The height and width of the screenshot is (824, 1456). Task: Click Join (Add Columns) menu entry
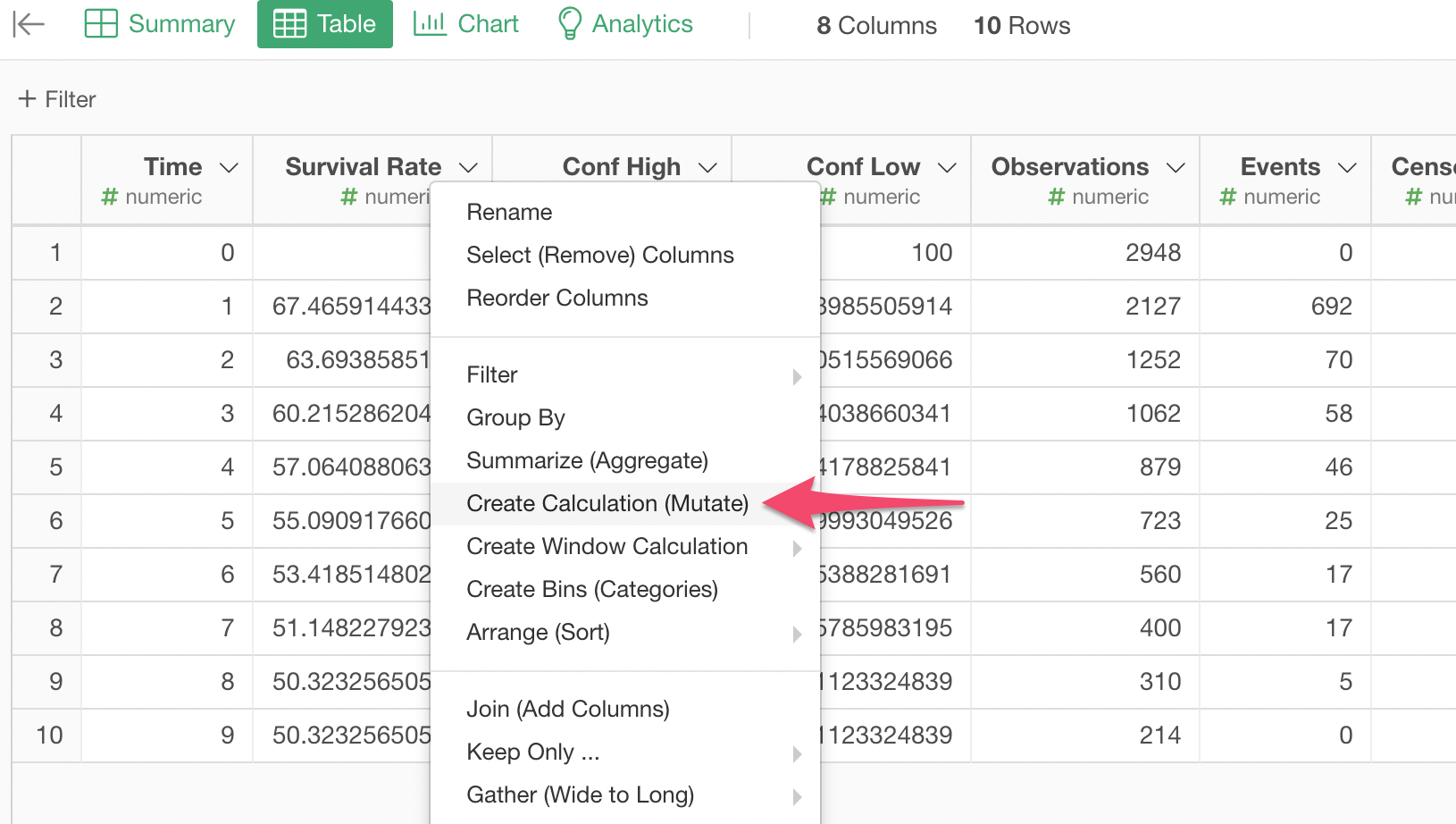pyautogui.click(x=568, y=709)
